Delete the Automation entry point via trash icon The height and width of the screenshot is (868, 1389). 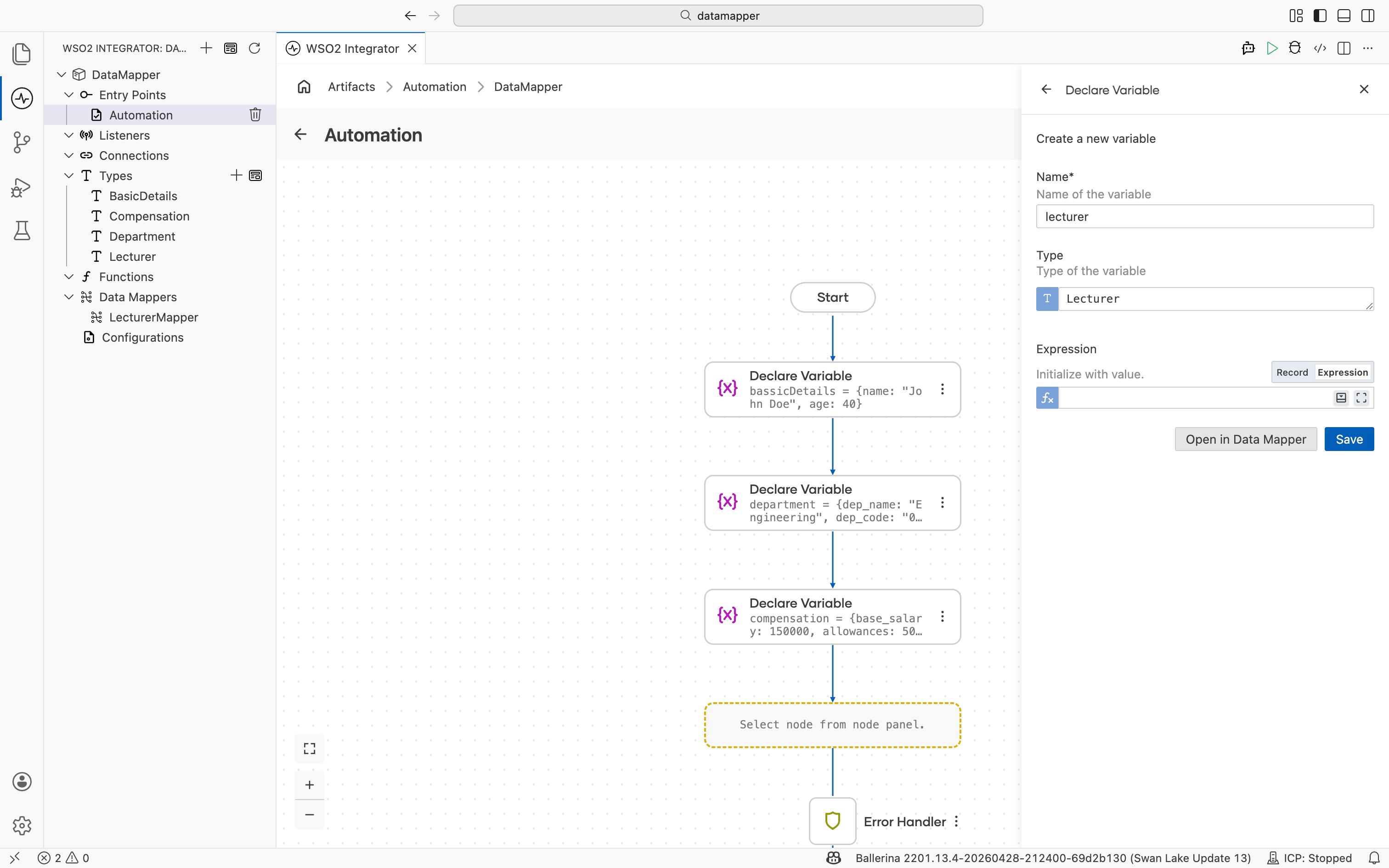pos(255,115)
